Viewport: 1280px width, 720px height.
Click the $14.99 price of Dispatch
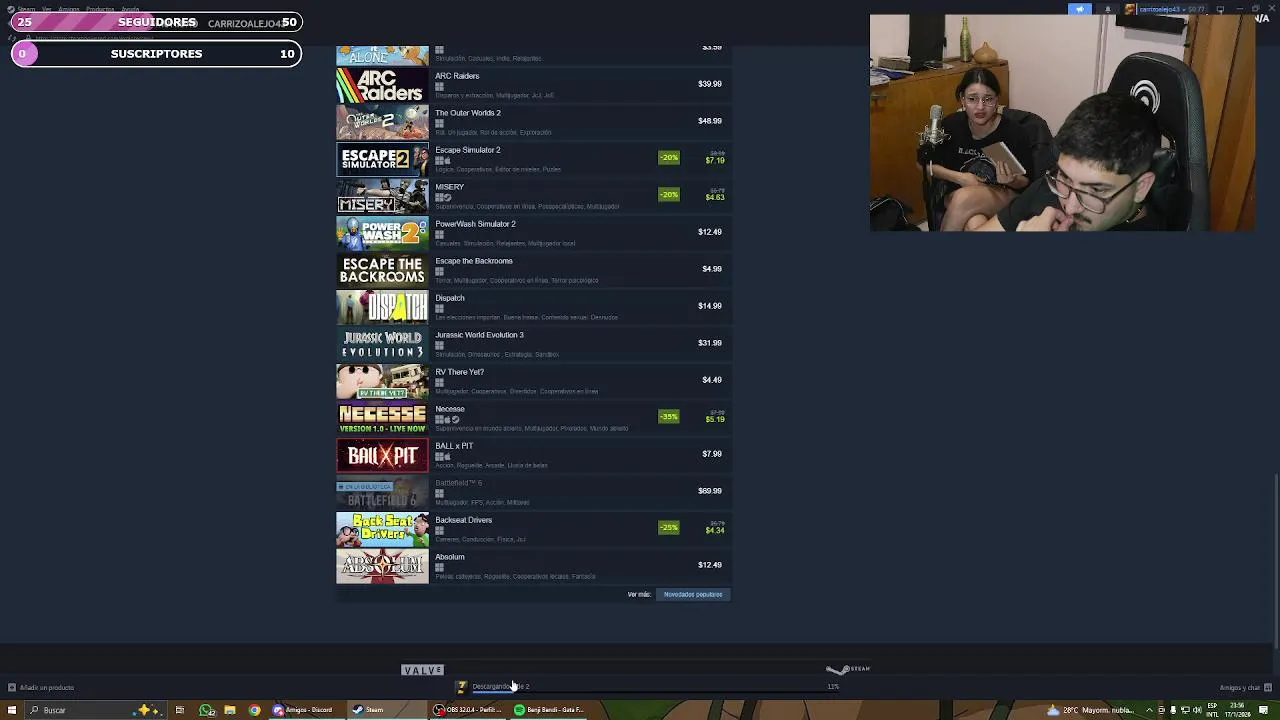click(709, 306)
